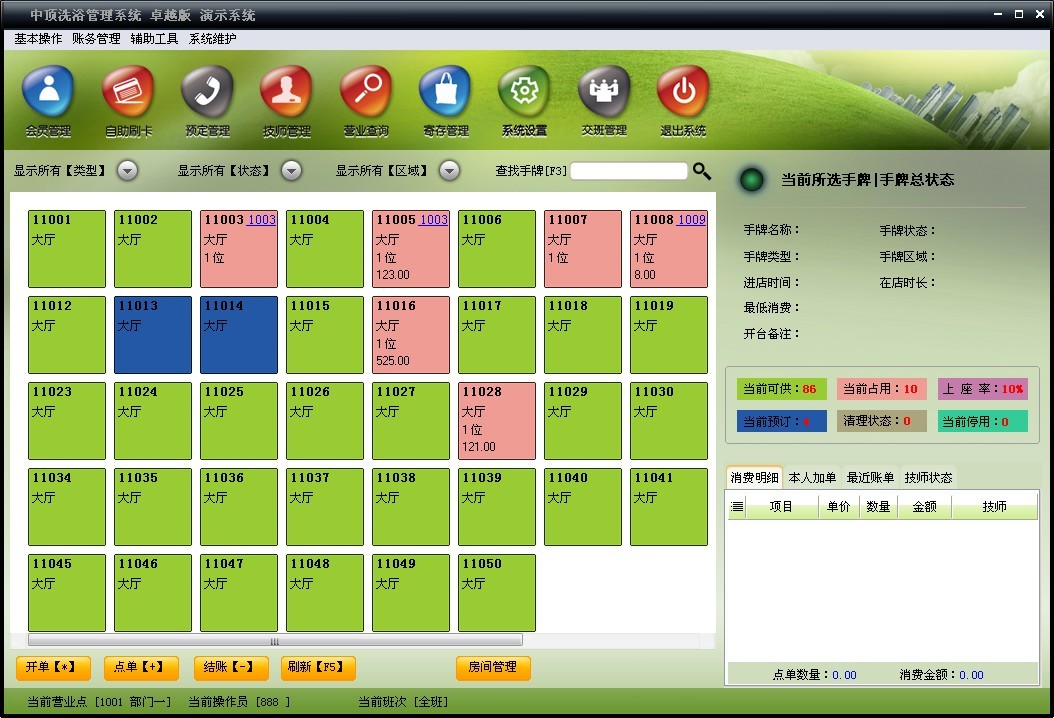The height and width of the screenshot is (718, 1054).
Task: Click the 结账【-】 button
Action: (231, 668)
